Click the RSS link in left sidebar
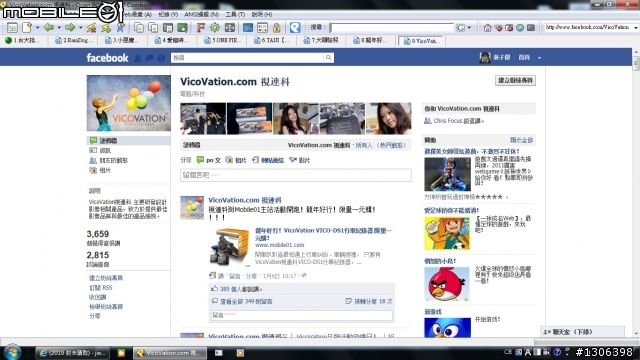The width and height of the screenshot is (640, 360). 101,287
